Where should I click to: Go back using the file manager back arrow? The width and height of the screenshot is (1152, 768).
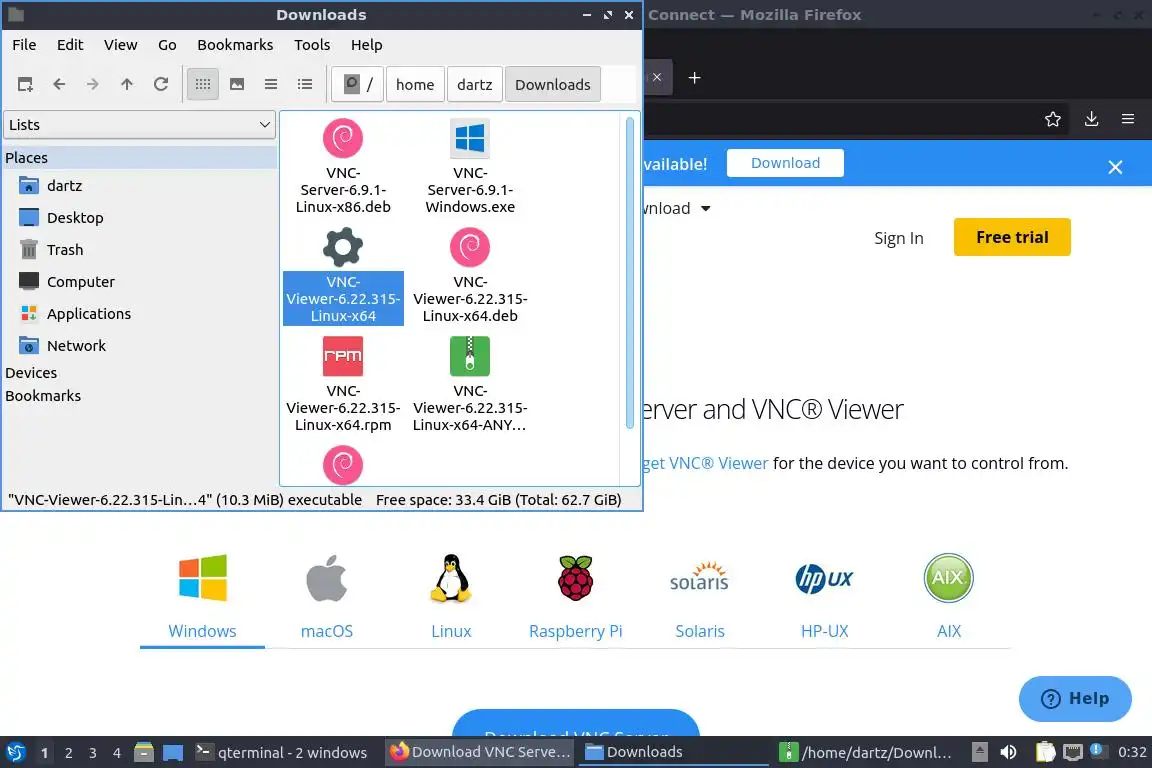coord(59,85)
